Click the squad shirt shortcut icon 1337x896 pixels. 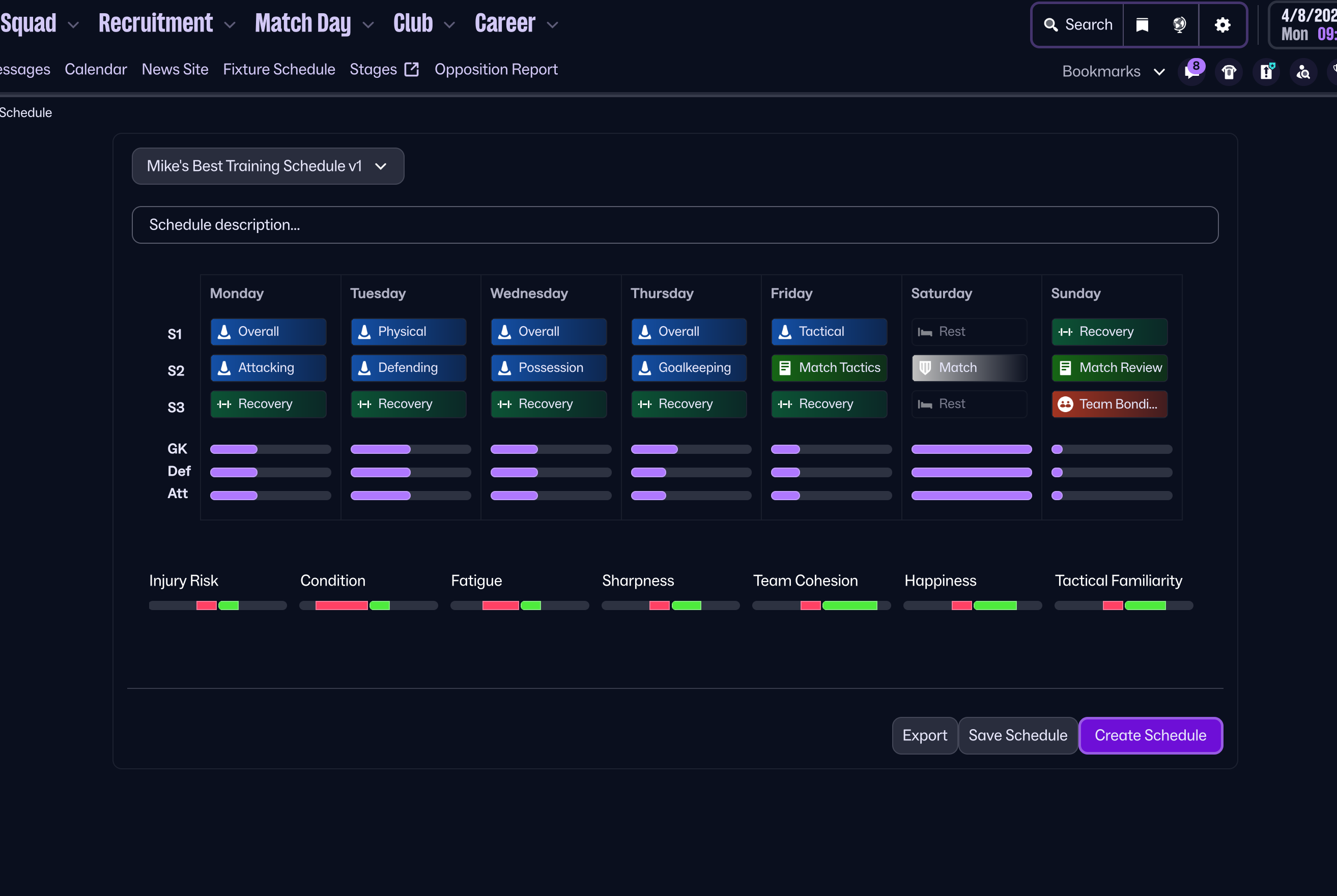point(1229,72)
